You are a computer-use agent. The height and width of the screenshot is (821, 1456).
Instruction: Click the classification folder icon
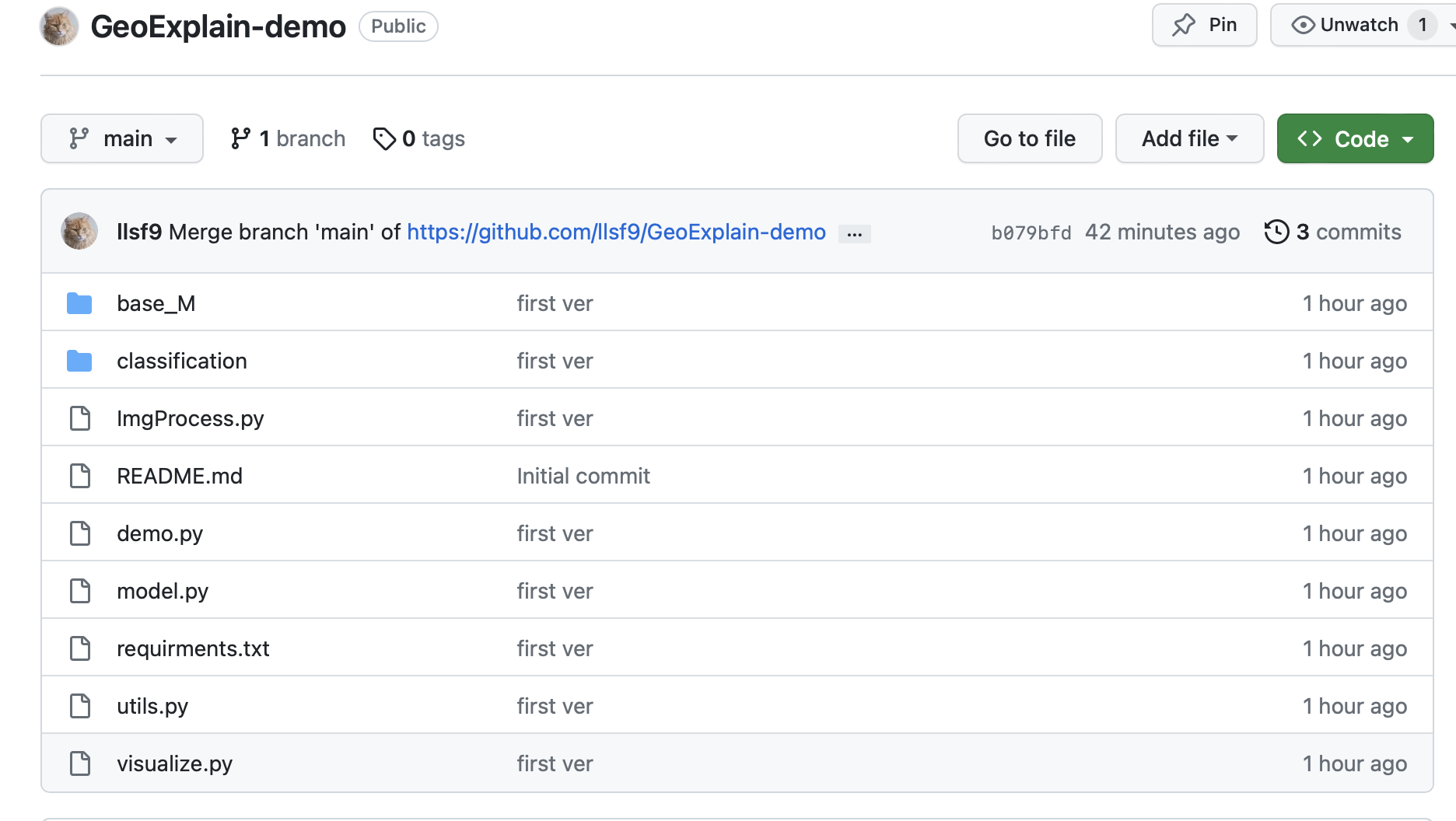click(79, 361)
